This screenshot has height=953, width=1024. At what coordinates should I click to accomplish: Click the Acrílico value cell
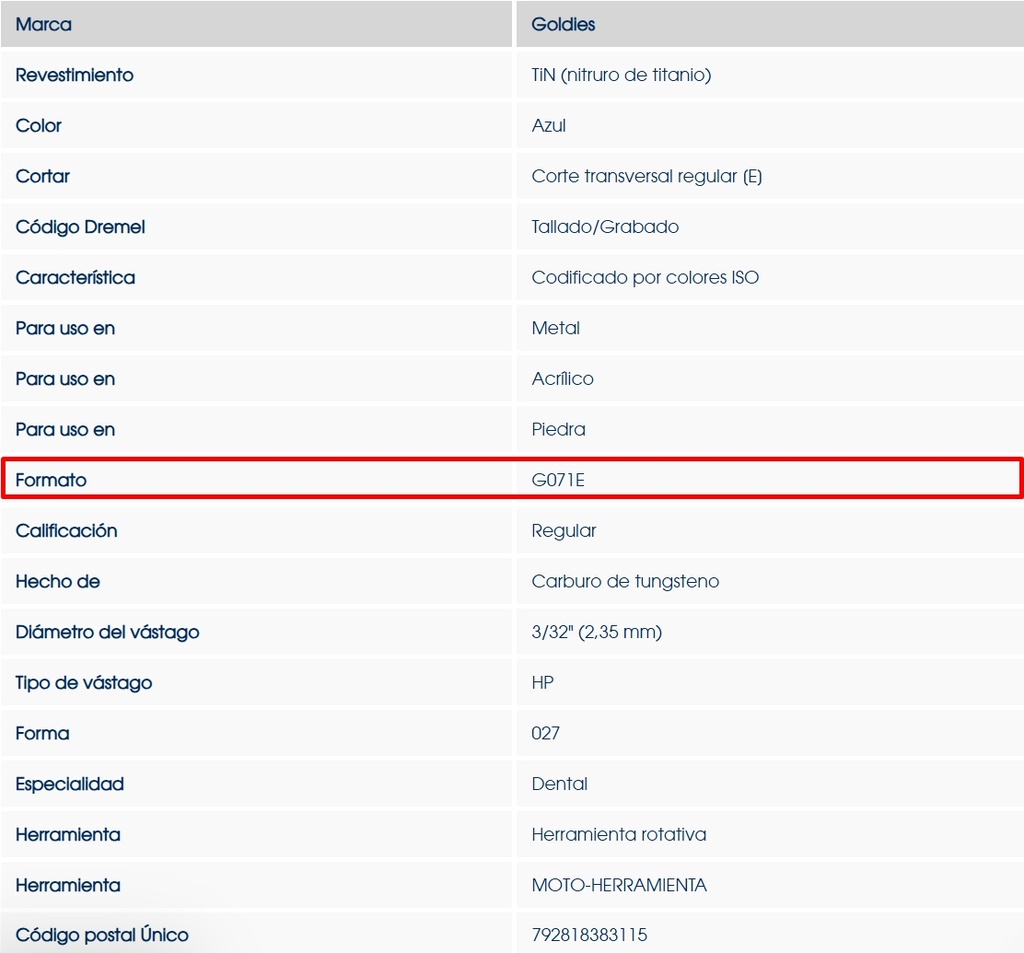562,379
